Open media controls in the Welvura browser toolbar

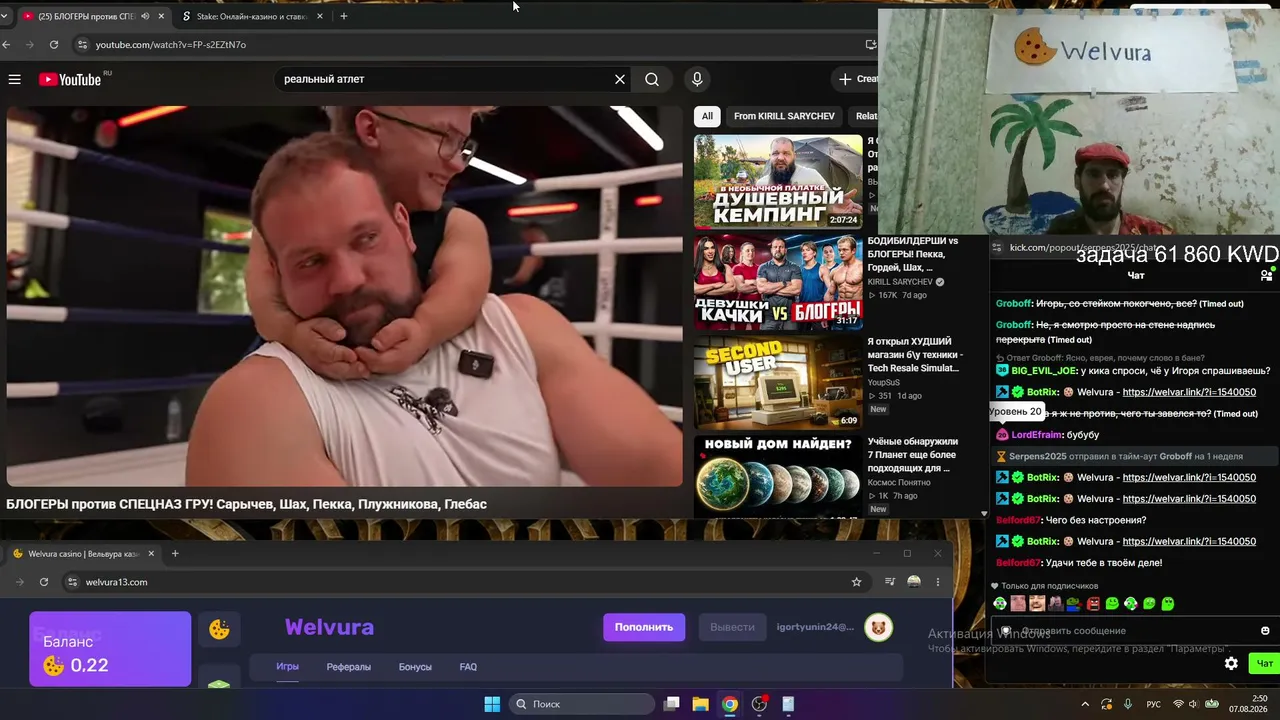tap(889, 582)
